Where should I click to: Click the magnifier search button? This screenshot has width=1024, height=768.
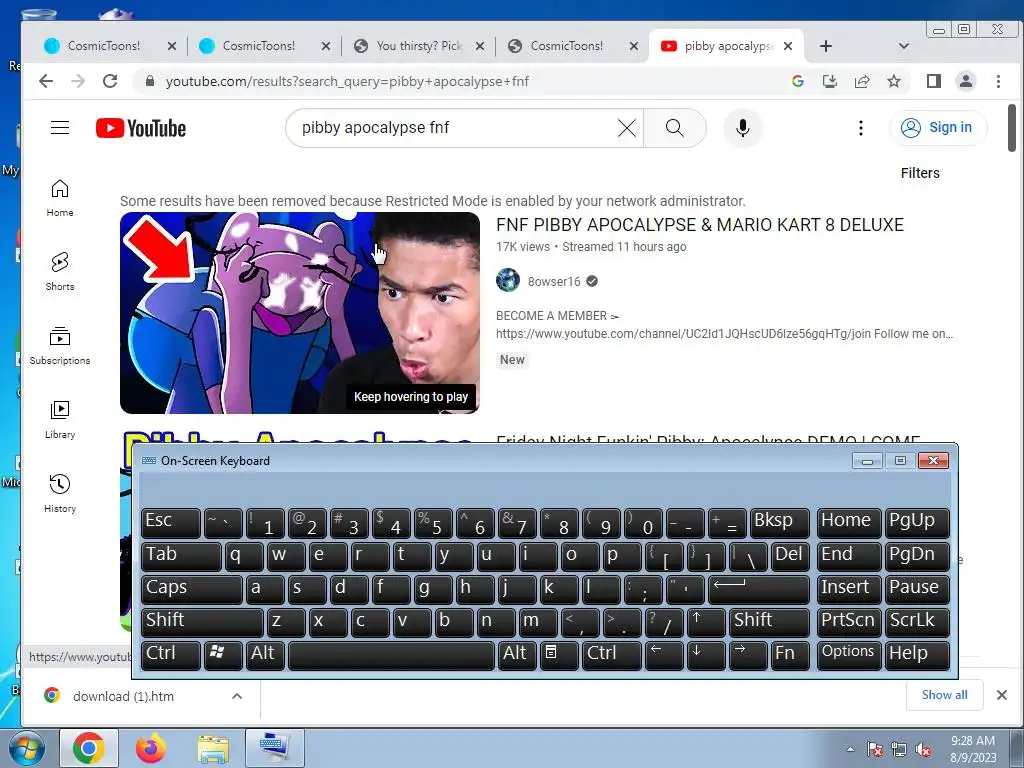pos(675,128)
